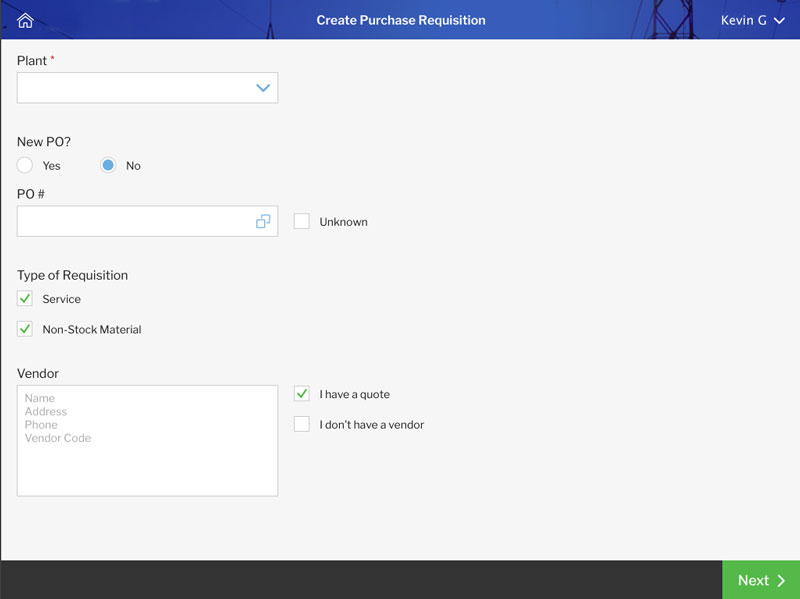This screenshot has height=599, width=800.
Task: Select Yes for New PO
Action: (24, 165)
